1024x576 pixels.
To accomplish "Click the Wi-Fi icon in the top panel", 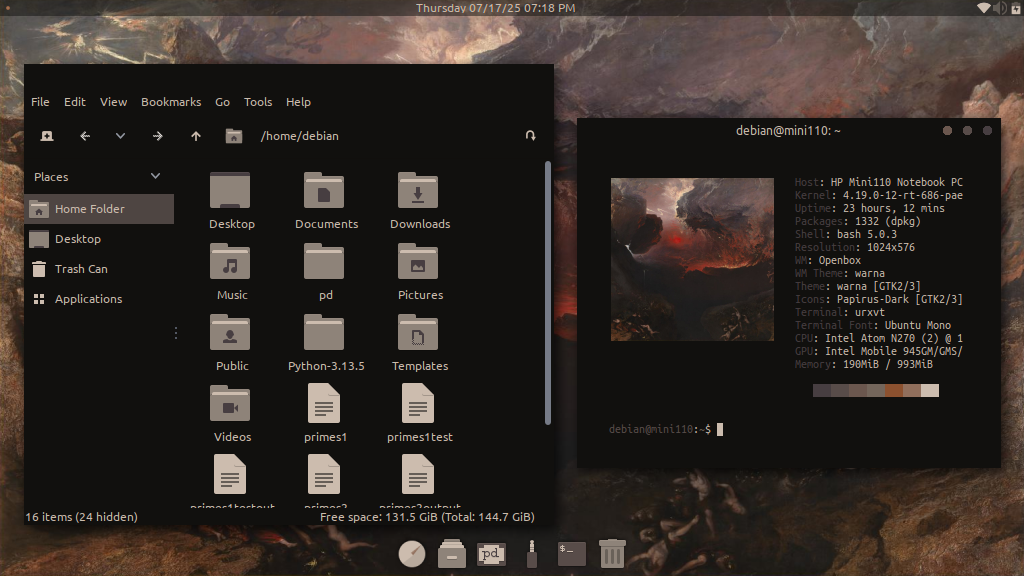I will click(x=984, y=8).
